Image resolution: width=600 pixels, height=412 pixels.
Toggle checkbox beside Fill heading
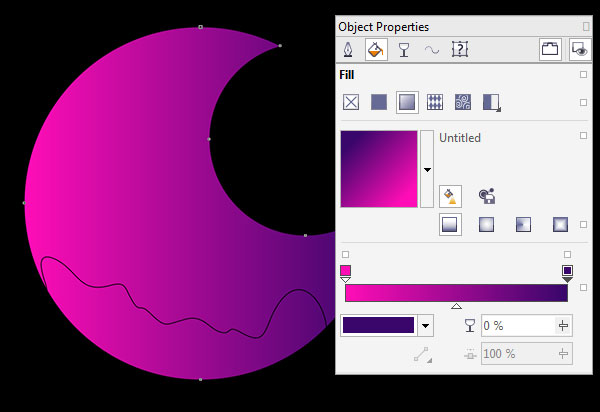click(x=583, y=75)
